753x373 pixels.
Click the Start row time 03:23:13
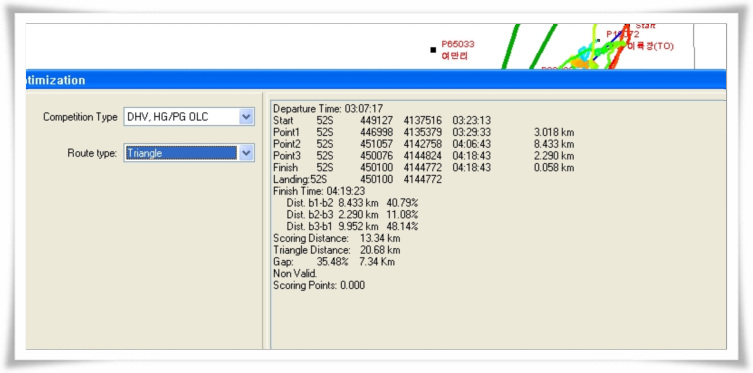pyautogui.click(x=471, y=120)
